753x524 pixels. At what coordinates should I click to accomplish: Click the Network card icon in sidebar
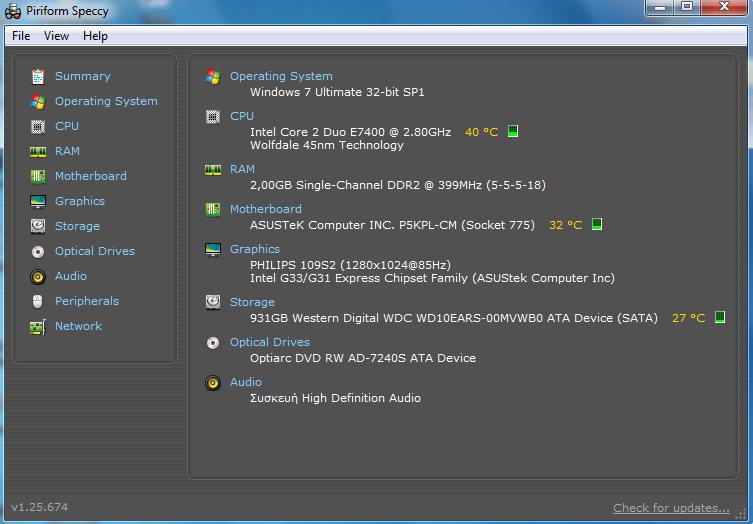tap(38, 327)
